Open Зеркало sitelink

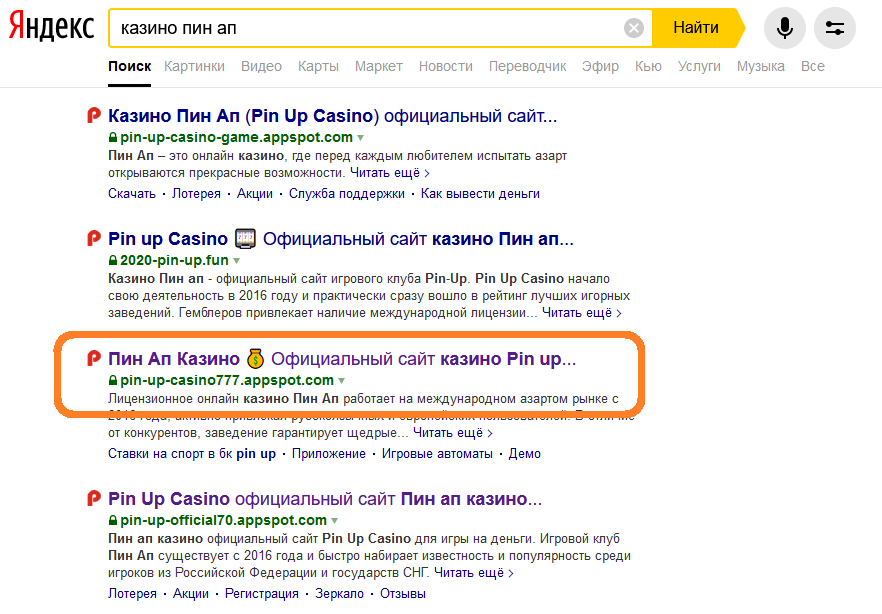pyautogui.click(x=339, y=594)
